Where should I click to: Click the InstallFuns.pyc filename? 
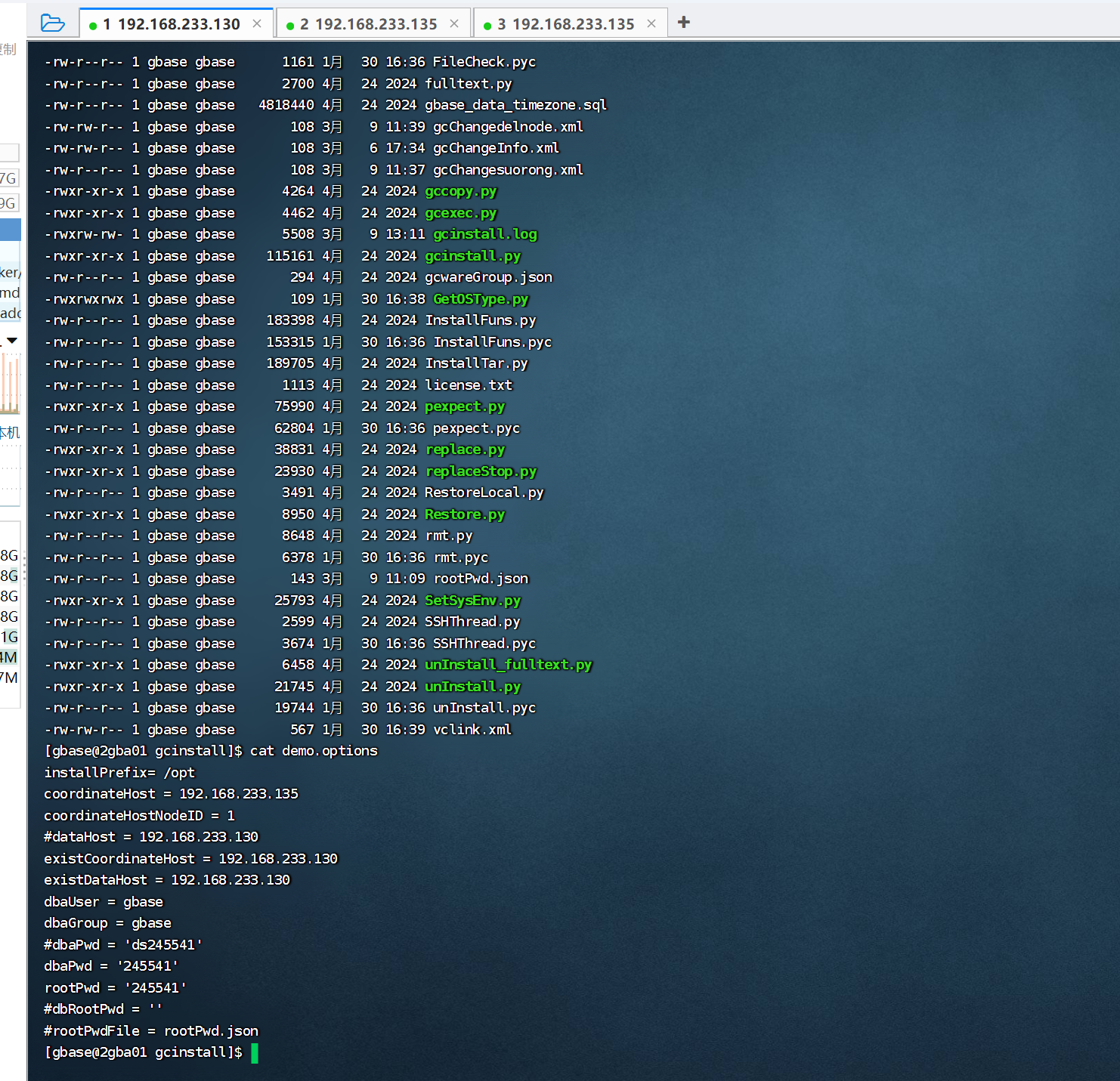492,342
